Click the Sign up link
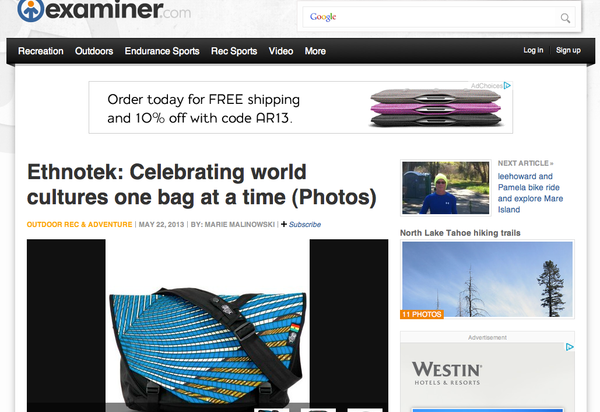The width and height of the screenshot is (600, 412). (568, 50)
